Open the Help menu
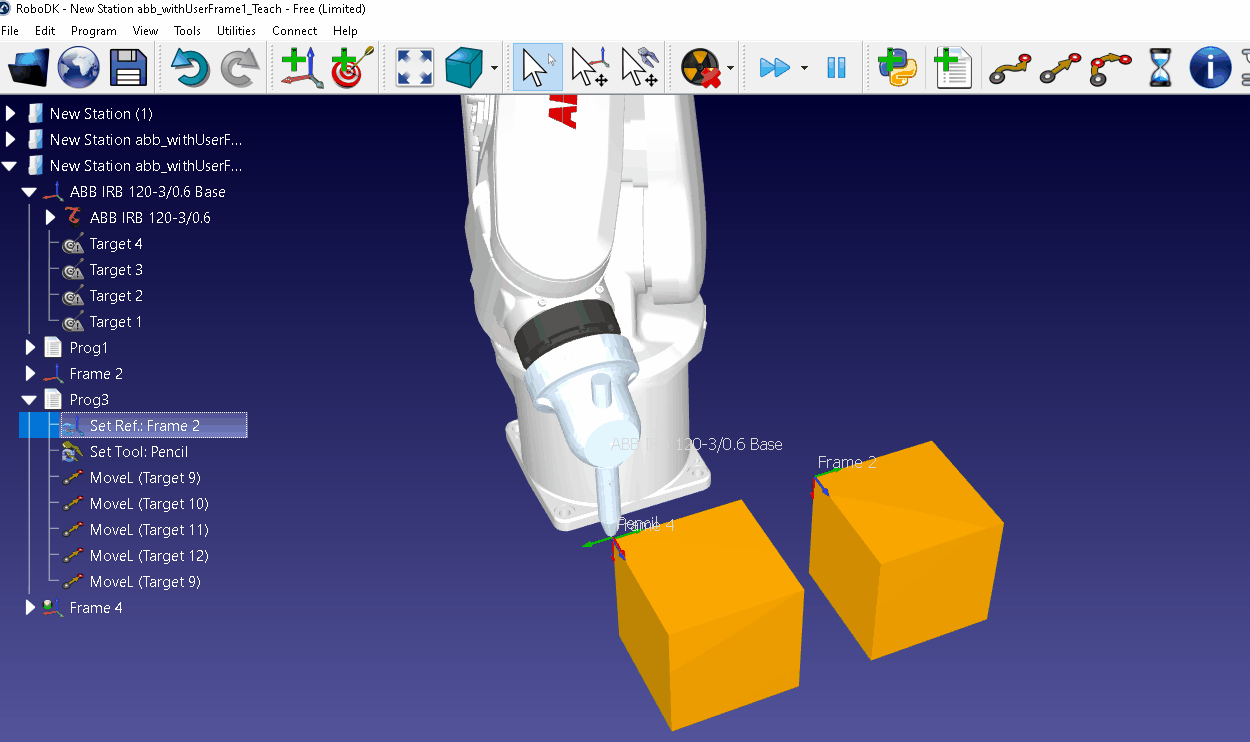1250x742 pixels. pos(345,31)
